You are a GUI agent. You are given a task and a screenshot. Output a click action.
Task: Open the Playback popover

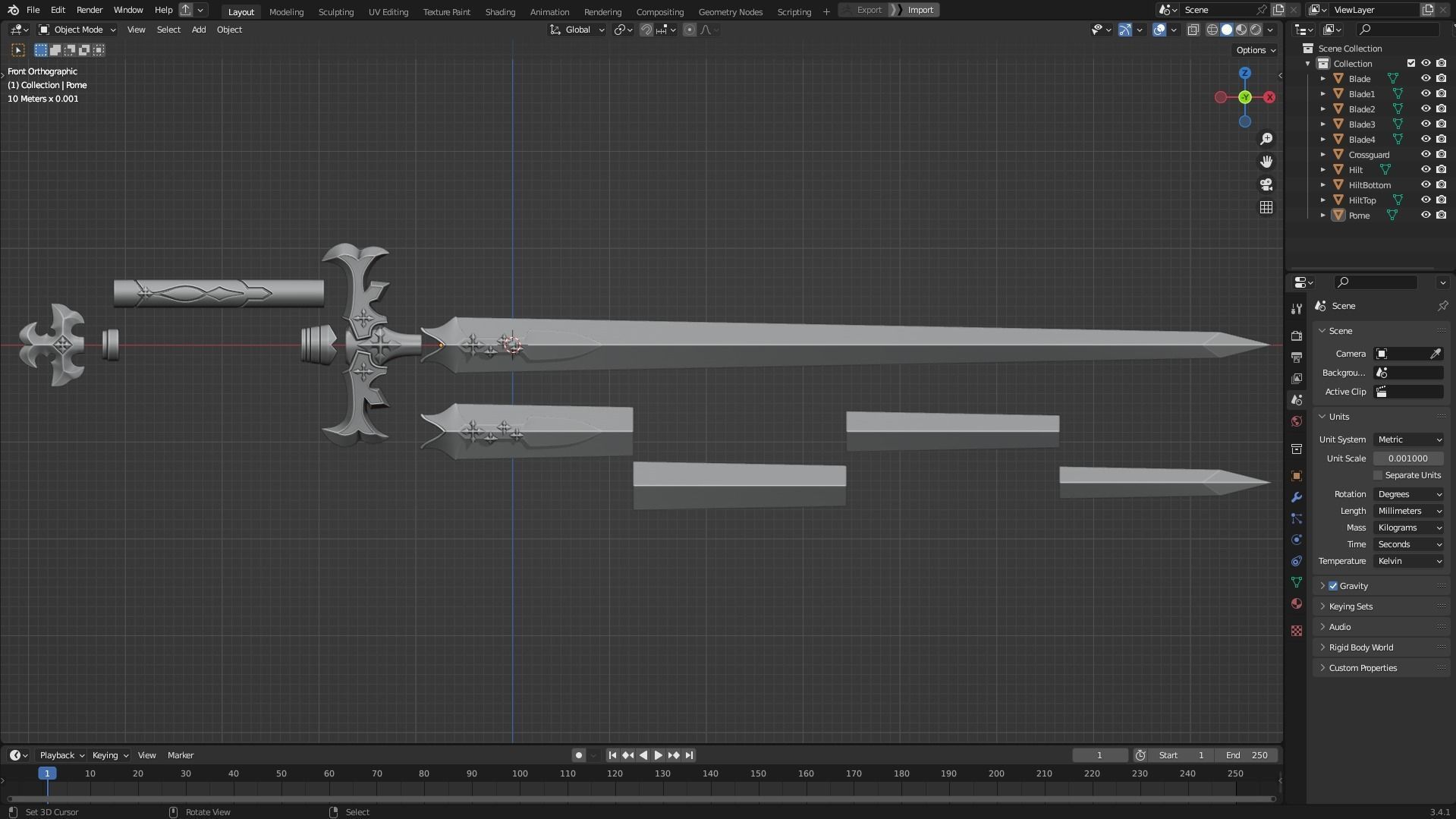[x=61, y=755]
